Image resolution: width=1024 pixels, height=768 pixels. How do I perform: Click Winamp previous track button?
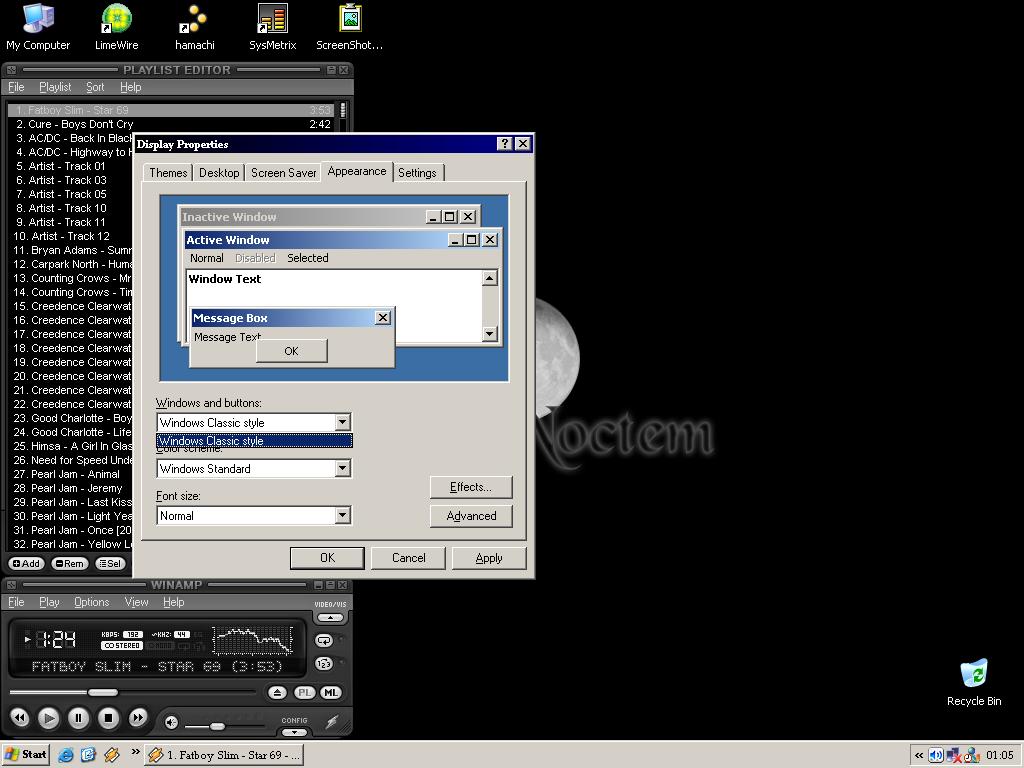click(x=20, y=718)
